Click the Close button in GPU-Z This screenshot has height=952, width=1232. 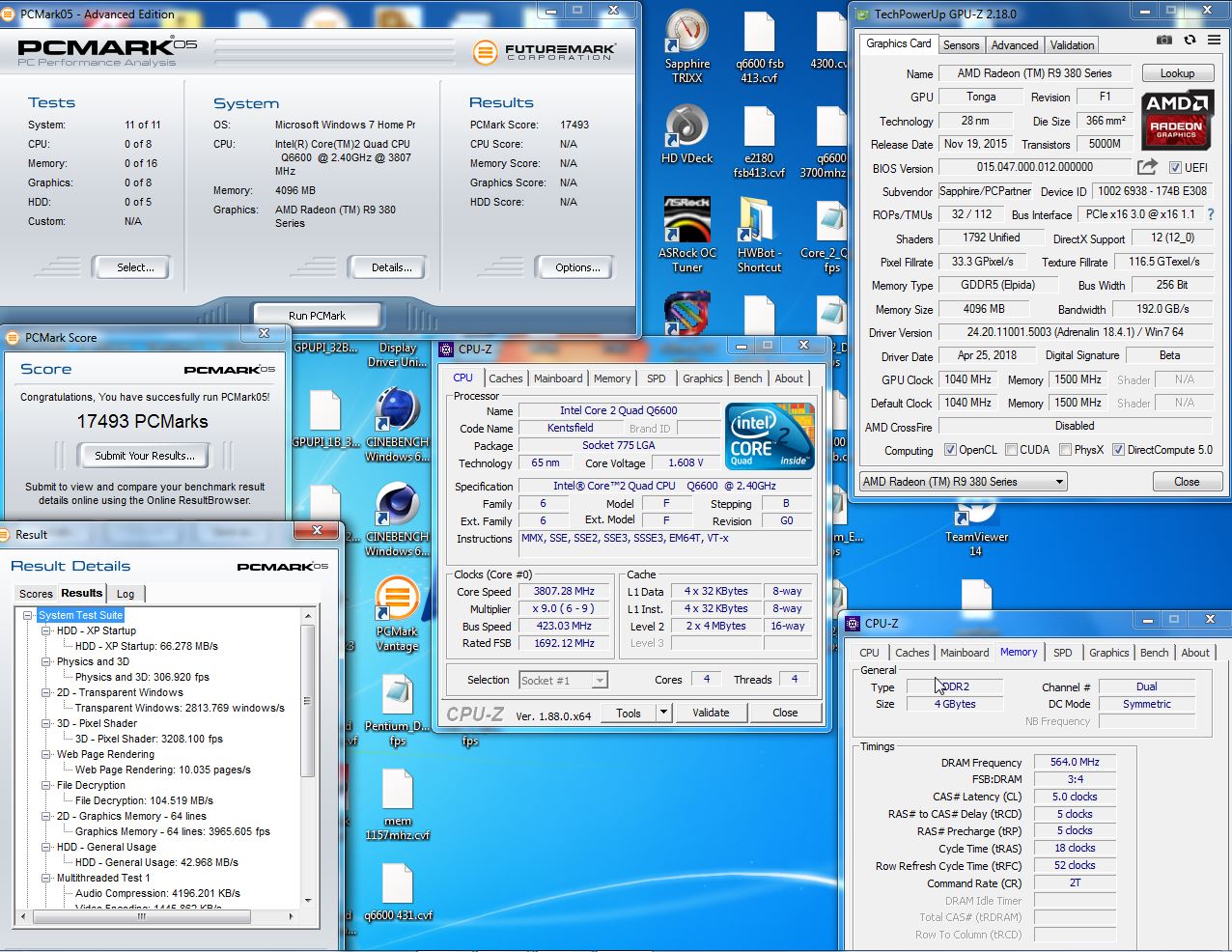pyautogui.click(x=1187, y=482)
